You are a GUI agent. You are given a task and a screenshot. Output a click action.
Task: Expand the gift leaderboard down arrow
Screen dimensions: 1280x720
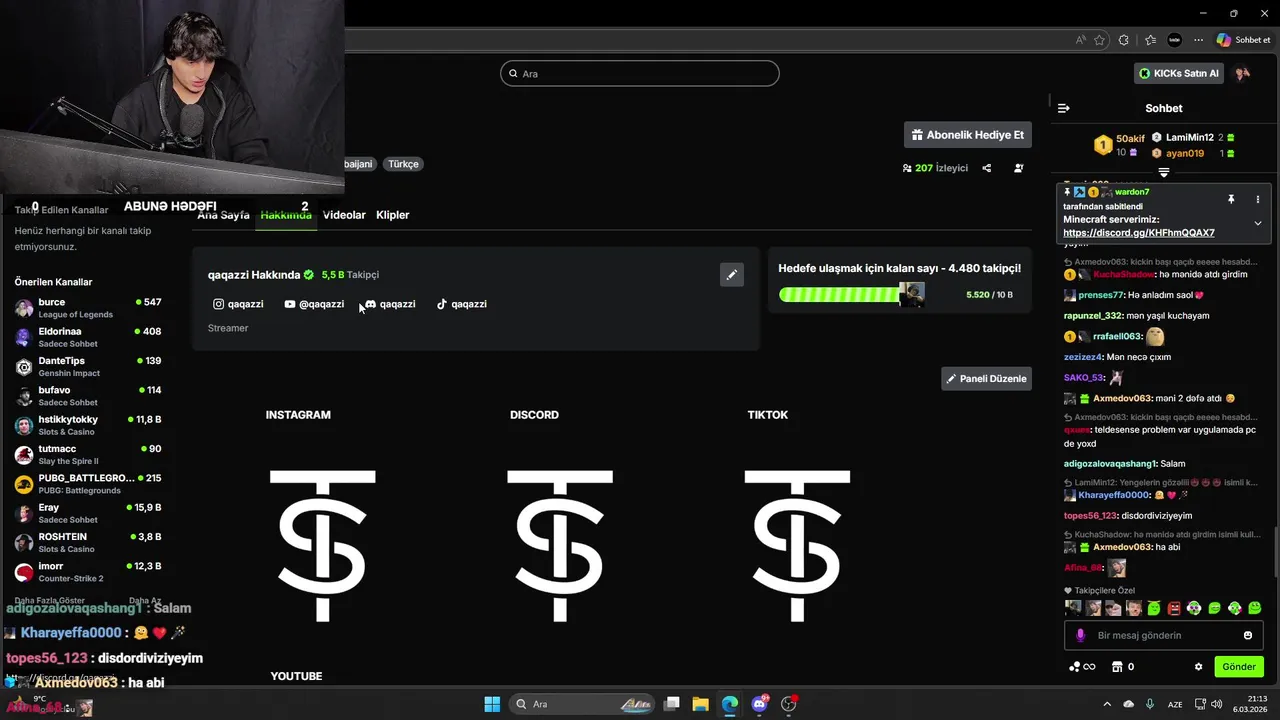point(1164,173)
